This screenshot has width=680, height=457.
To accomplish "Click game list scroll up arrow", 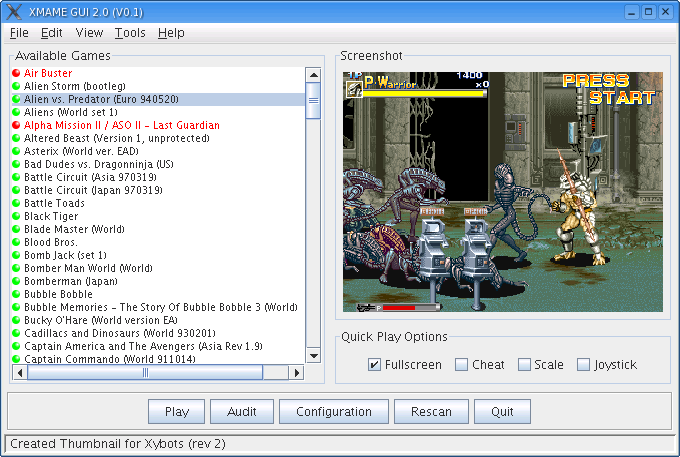I will (x=313, y=75).
